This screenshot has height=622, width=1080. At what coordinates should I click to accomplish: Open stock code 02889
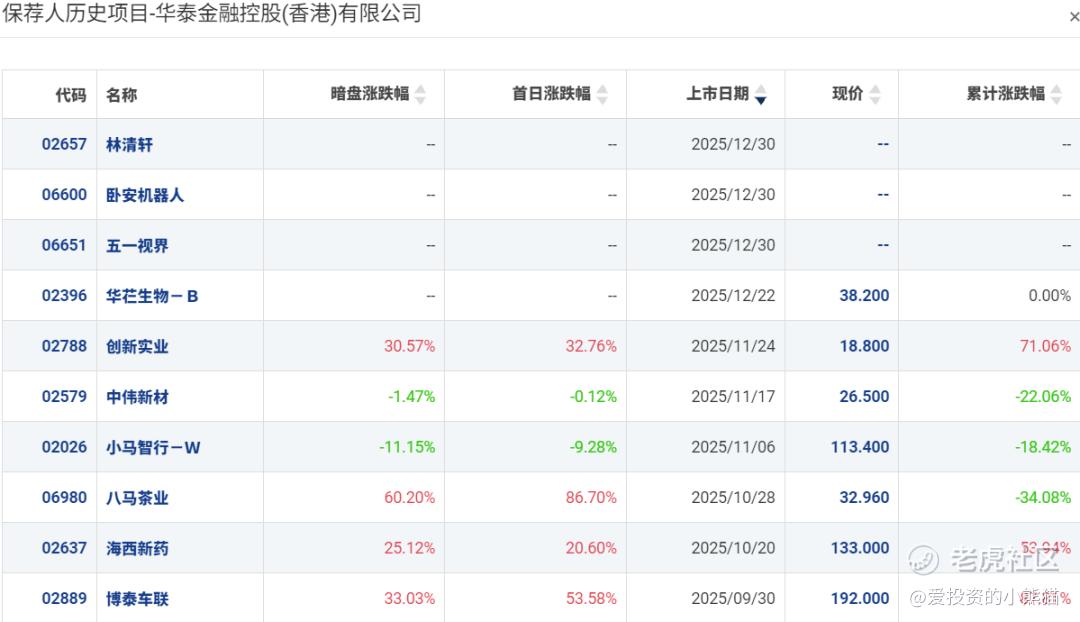[64, 598]
